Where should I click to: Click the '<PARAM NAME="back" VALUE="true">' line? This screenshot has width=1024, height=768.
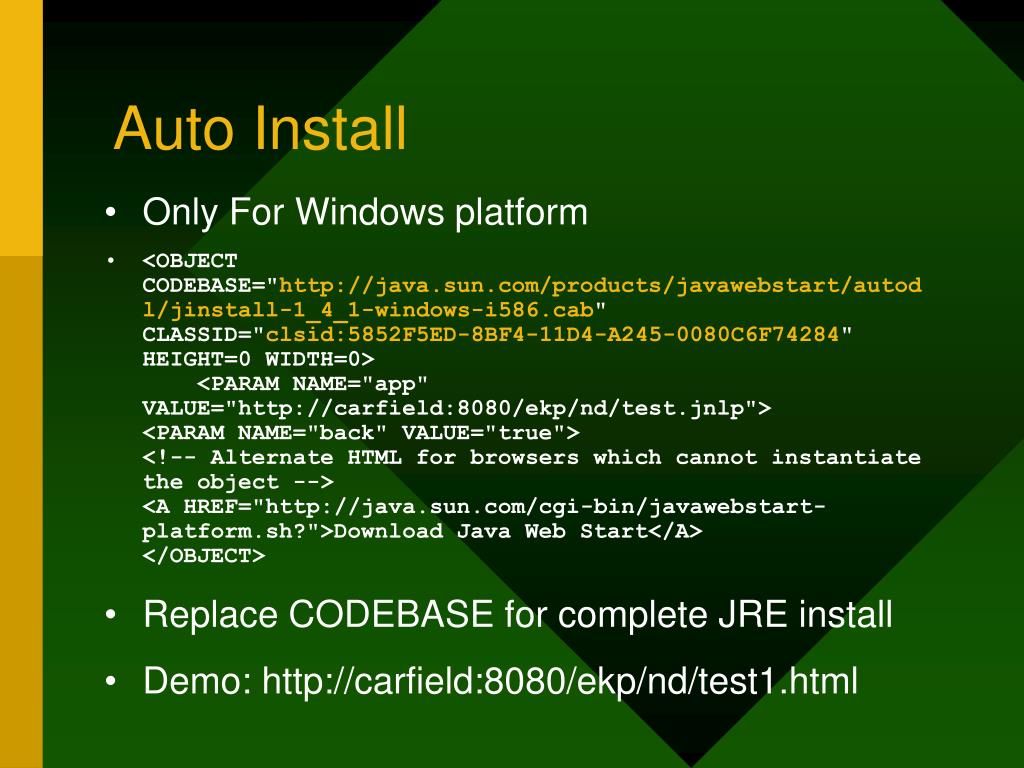pos(361,433)
